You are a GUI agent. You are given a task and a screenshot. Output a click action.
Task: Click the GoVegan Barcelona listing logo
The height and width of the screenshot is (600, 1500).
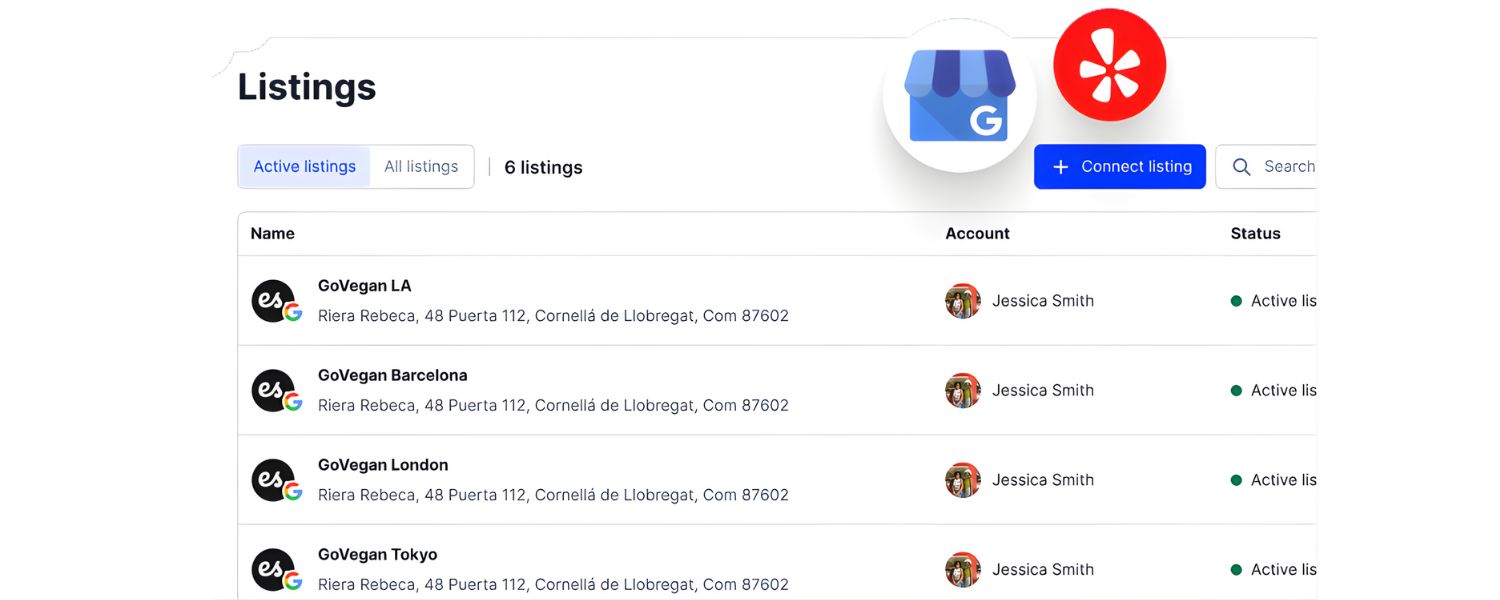(x=274, y=391)
